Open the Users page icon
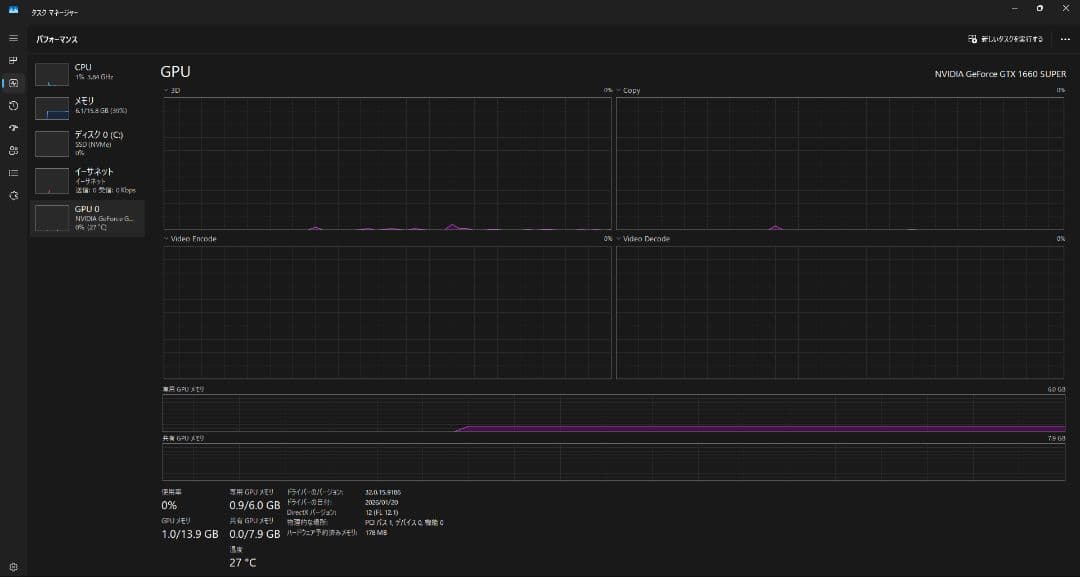The width and height of the screenshot is (1080, 577). 13,150
